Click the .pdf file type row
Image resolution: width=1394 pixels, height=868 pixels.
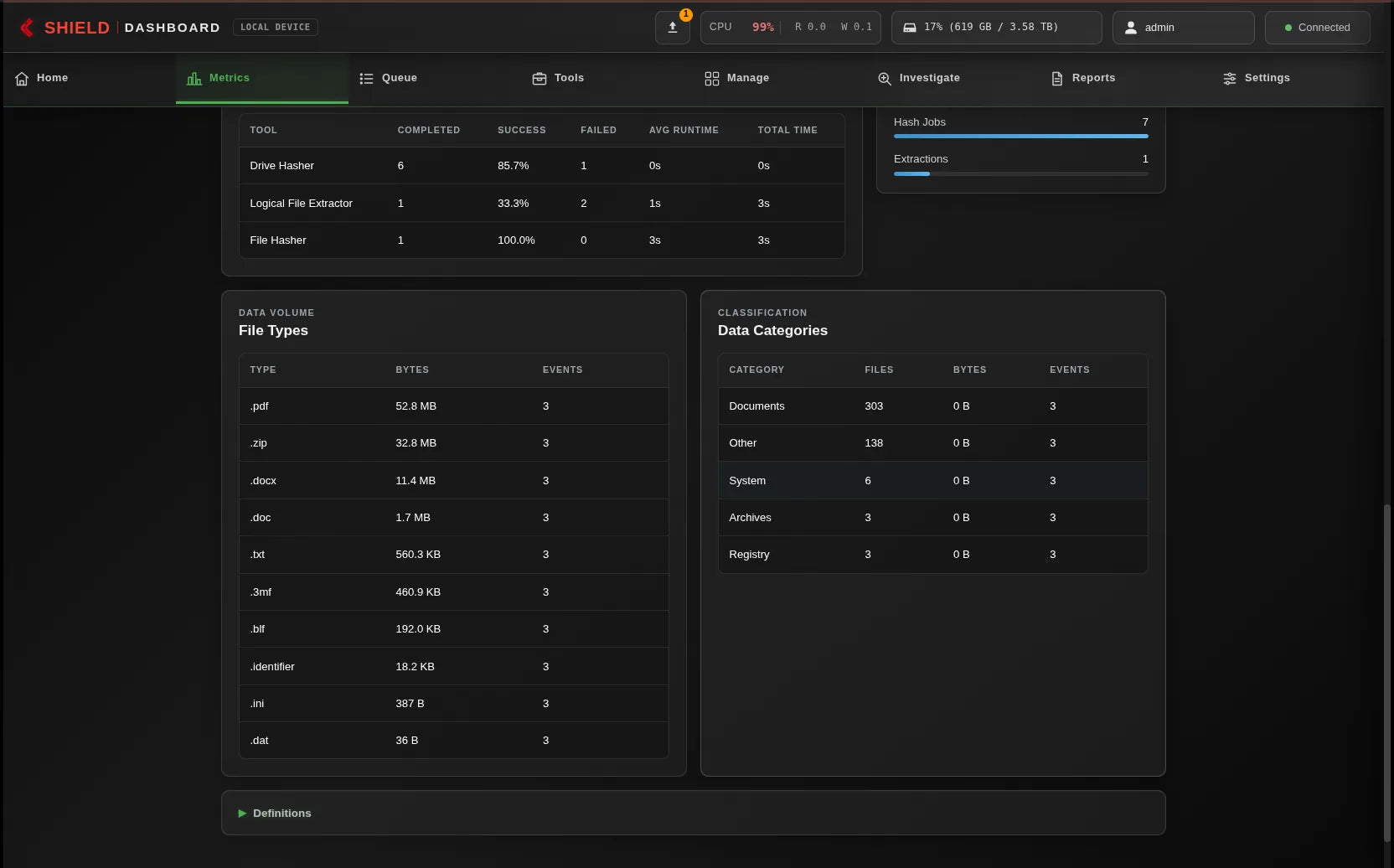point(453,406)
